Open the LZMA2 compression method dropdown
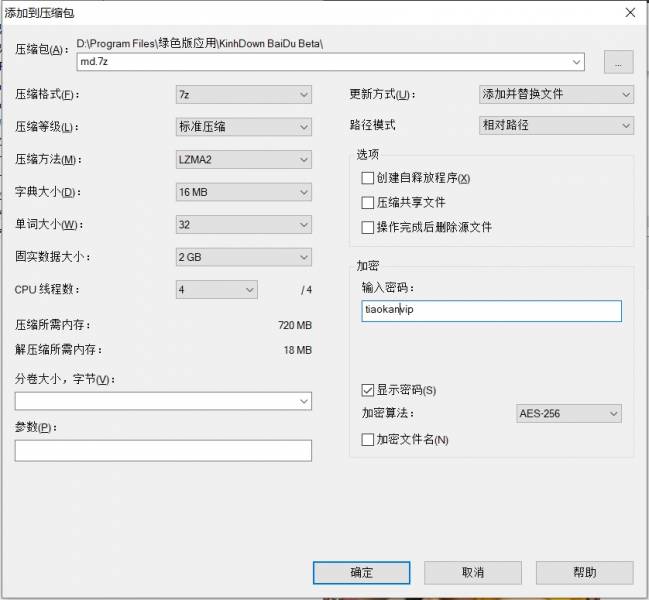 (243, 160)
